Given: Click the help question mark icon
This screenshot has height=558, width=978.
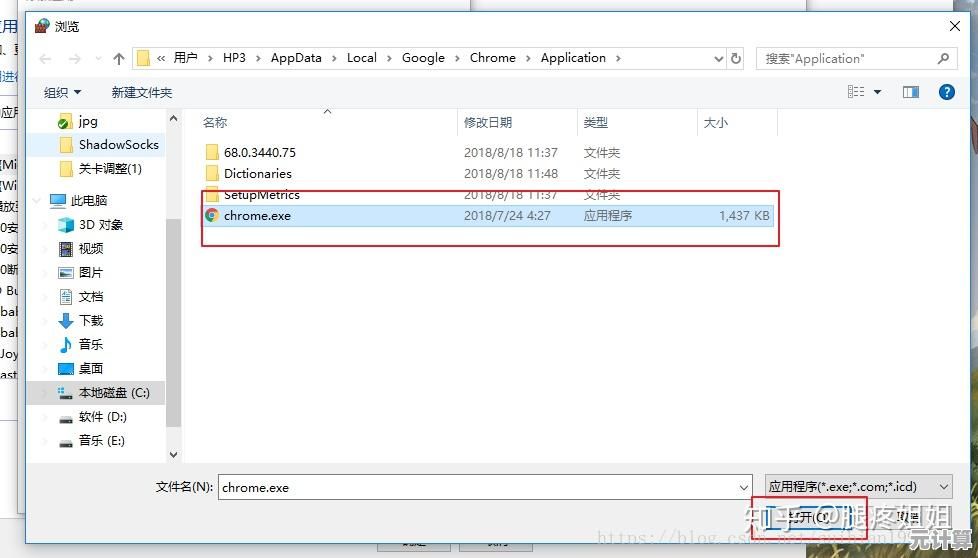Looking at the screenshot, I should [946, 92].
